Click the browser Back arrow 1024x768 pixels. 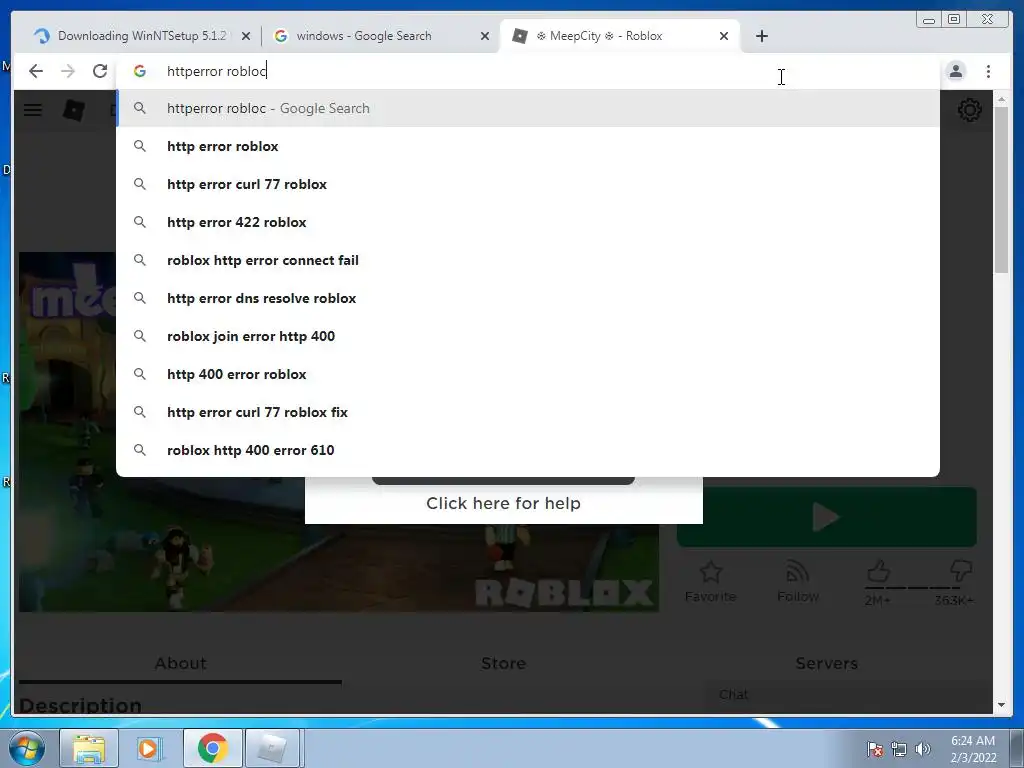pos(36,71)
